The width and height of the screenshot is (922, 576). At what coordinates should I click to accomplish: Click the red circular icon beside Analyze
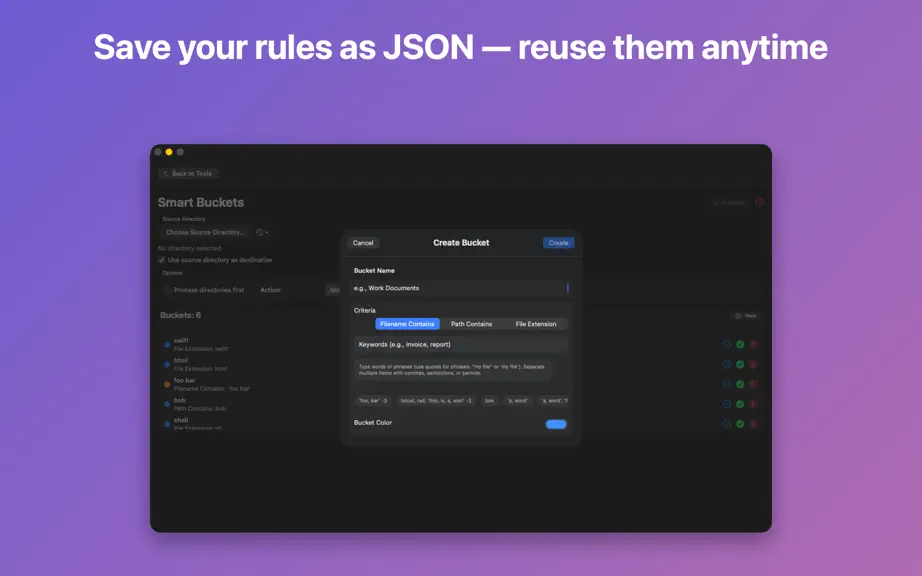coord(759,202)
